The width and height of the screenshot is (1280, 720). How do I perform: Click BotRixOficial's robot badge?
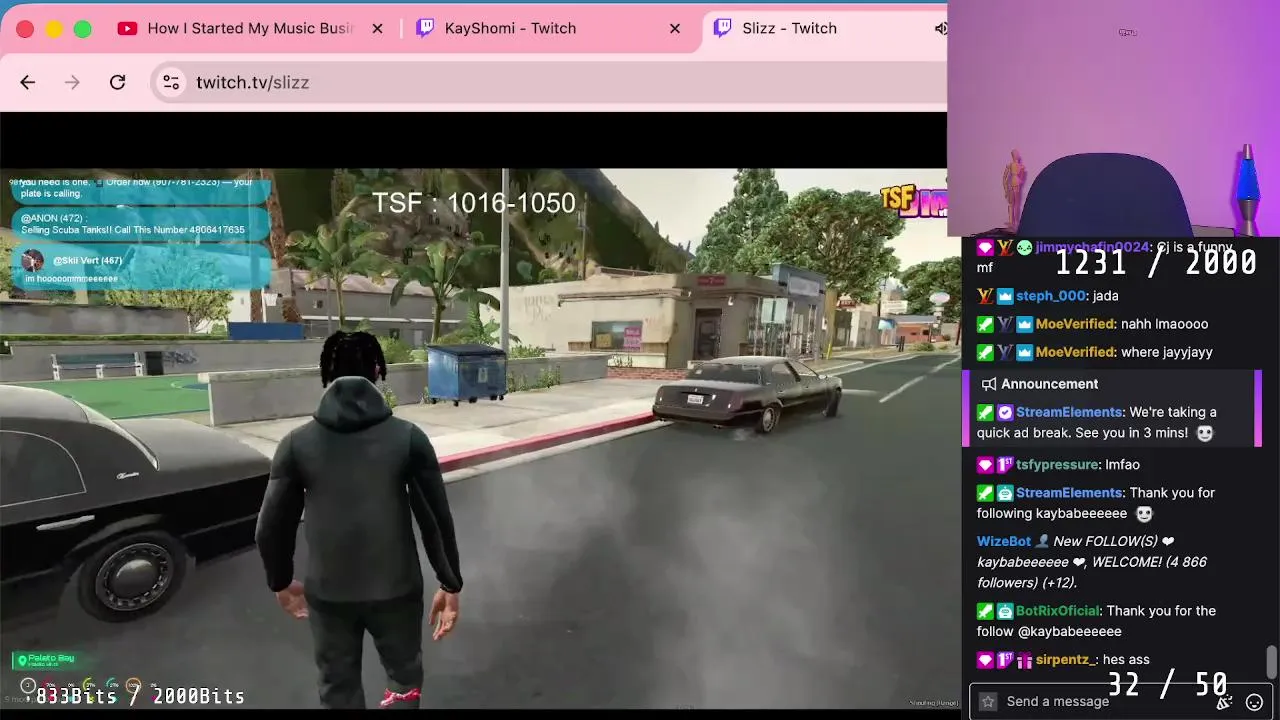(1005, 611)
